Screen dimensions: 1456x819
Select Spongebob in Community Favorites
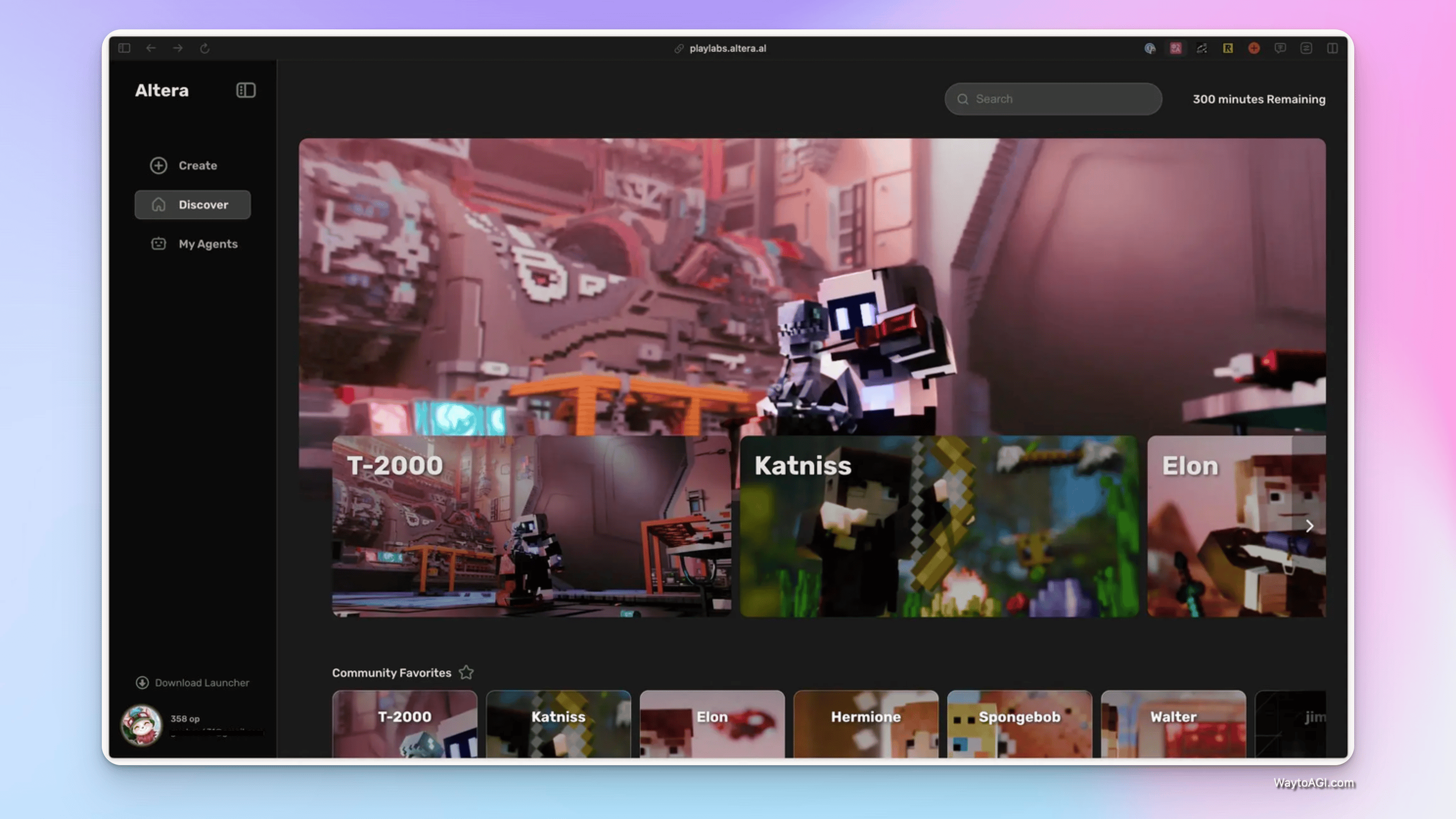pyautogui.click(x=1019, y=724)
